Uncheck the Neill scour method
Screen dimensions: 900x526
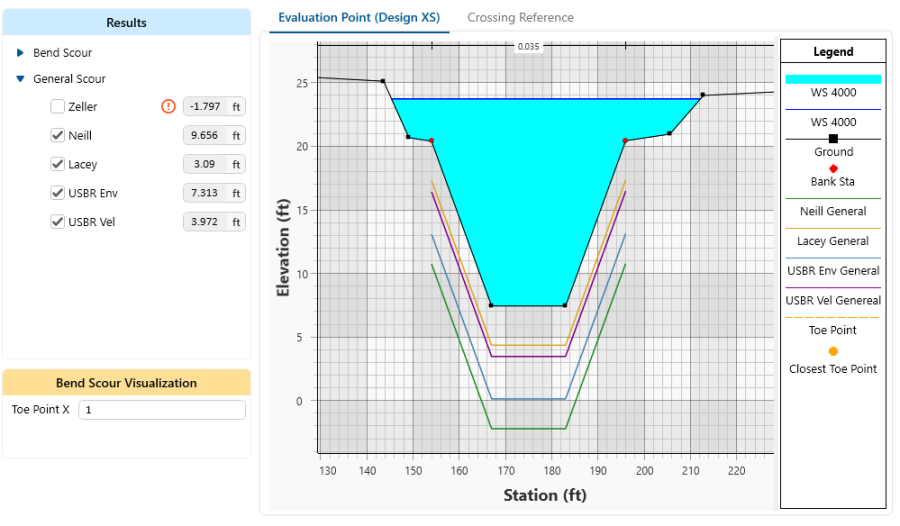[x=58, y=136]
